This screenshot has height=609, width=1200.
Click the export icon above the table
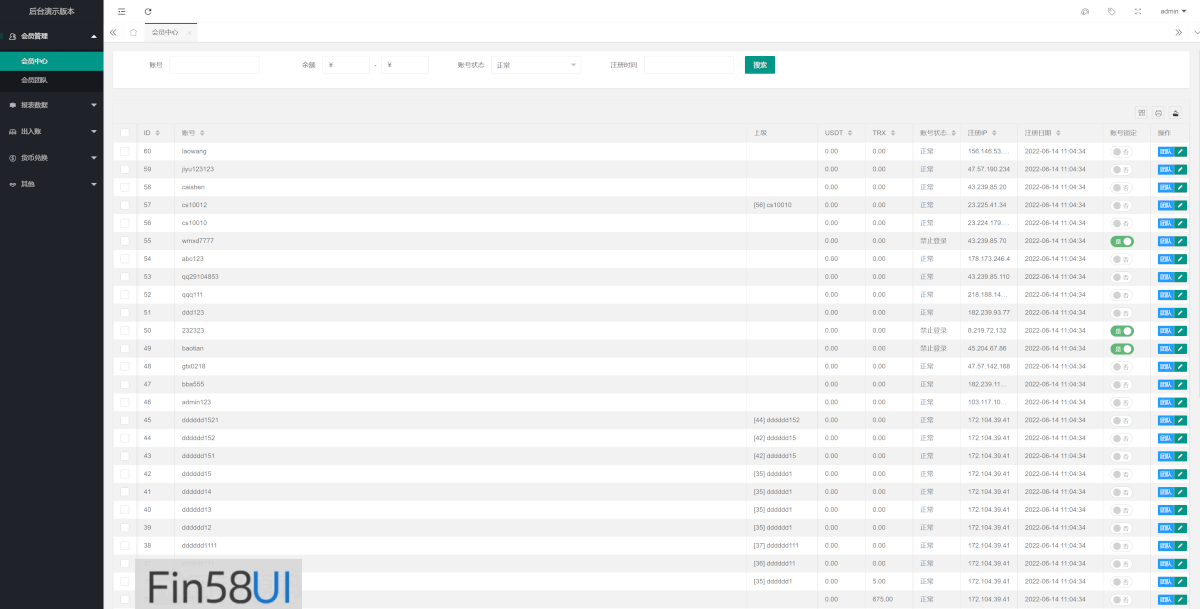(x=1175, y=114)
